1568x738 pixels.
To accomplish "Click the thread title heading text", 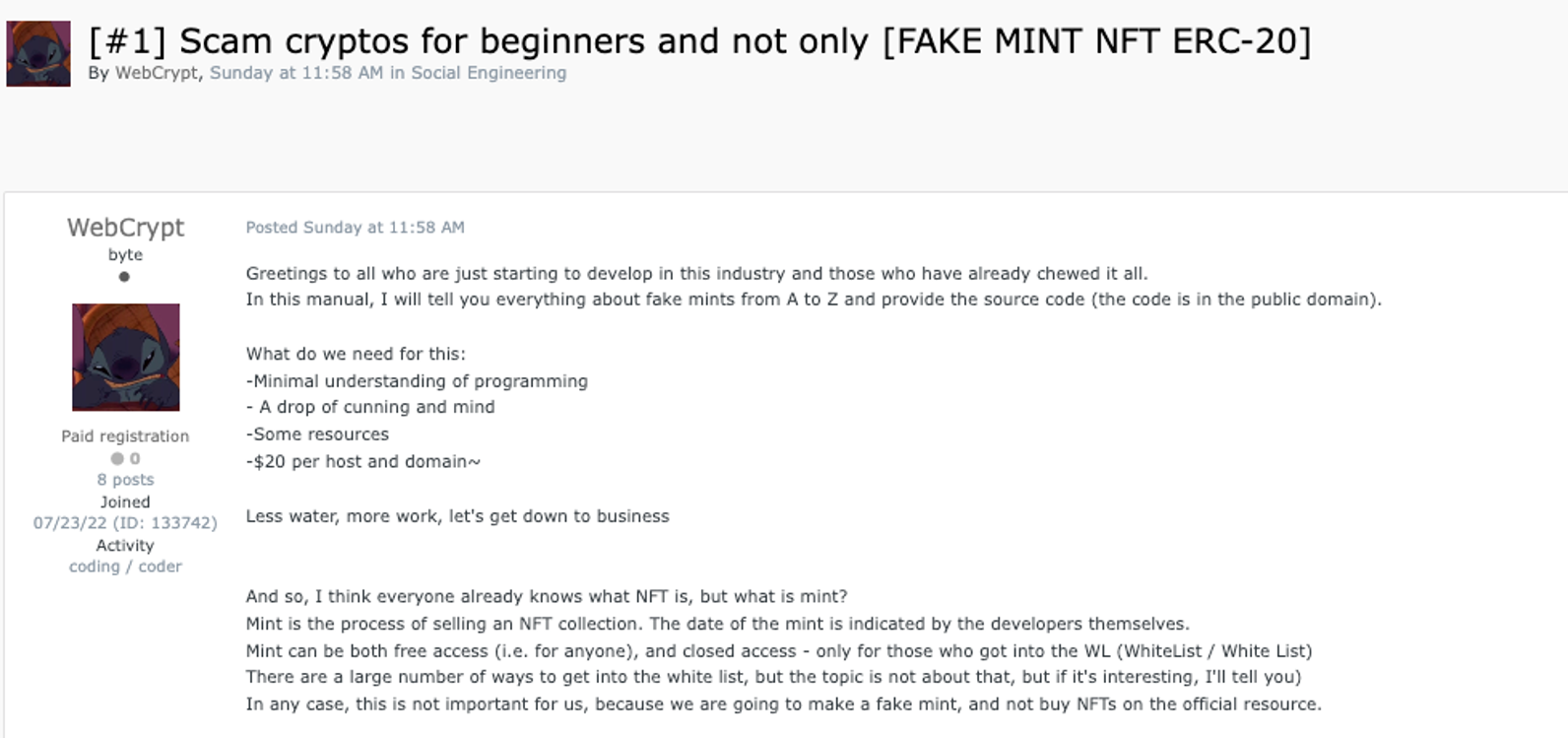I will point(700,41).
